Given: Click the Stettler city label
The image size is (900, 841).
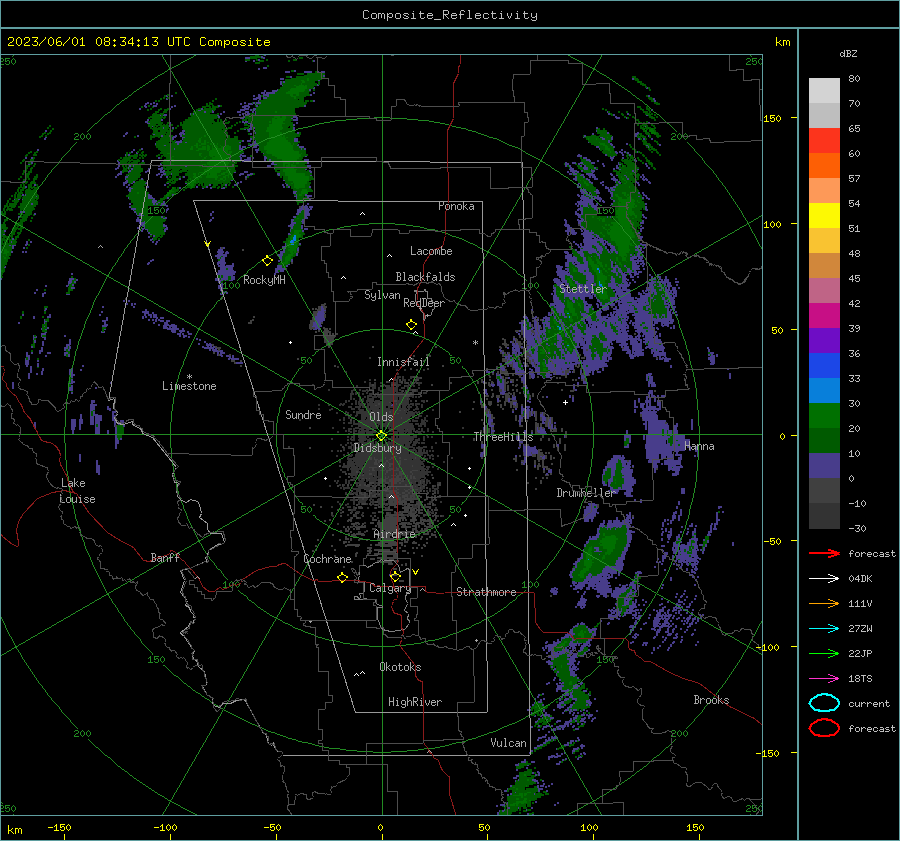Looking at the screenshot, I should 583,289.
